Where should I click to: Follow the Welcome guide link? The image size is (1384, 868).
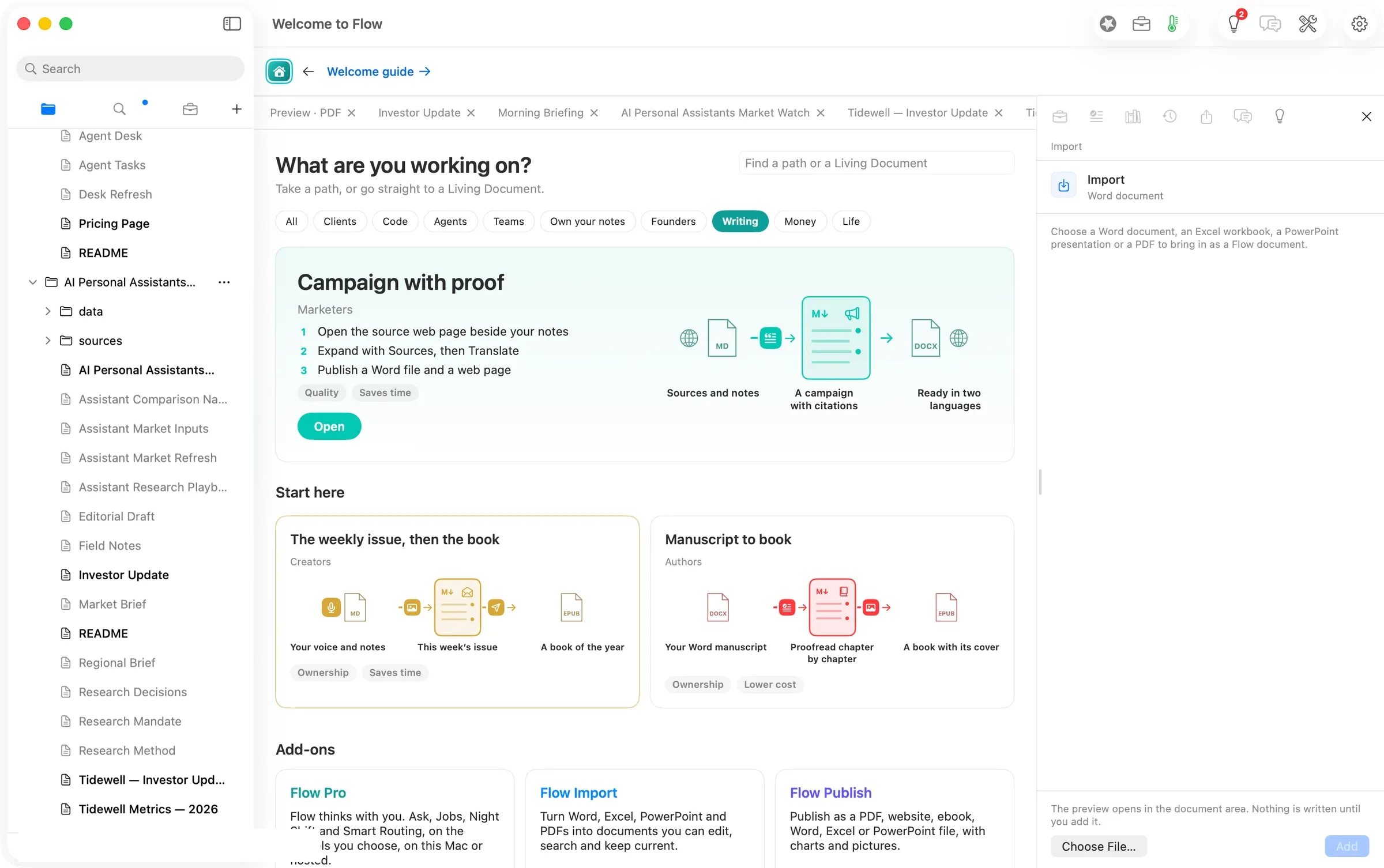378,71
